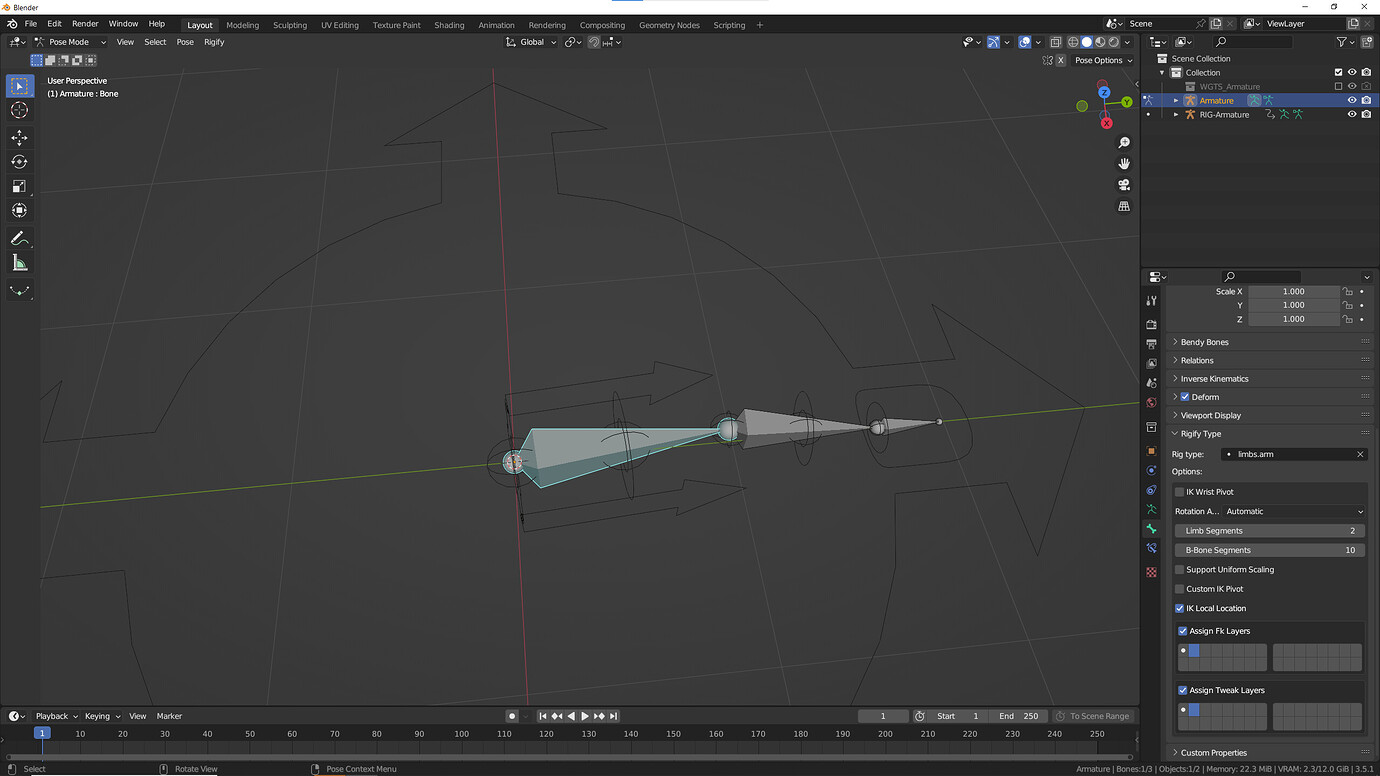Enable IK Wrist Pivot checkbox
The image size is (1380, 776).
tap(1179, 492)
